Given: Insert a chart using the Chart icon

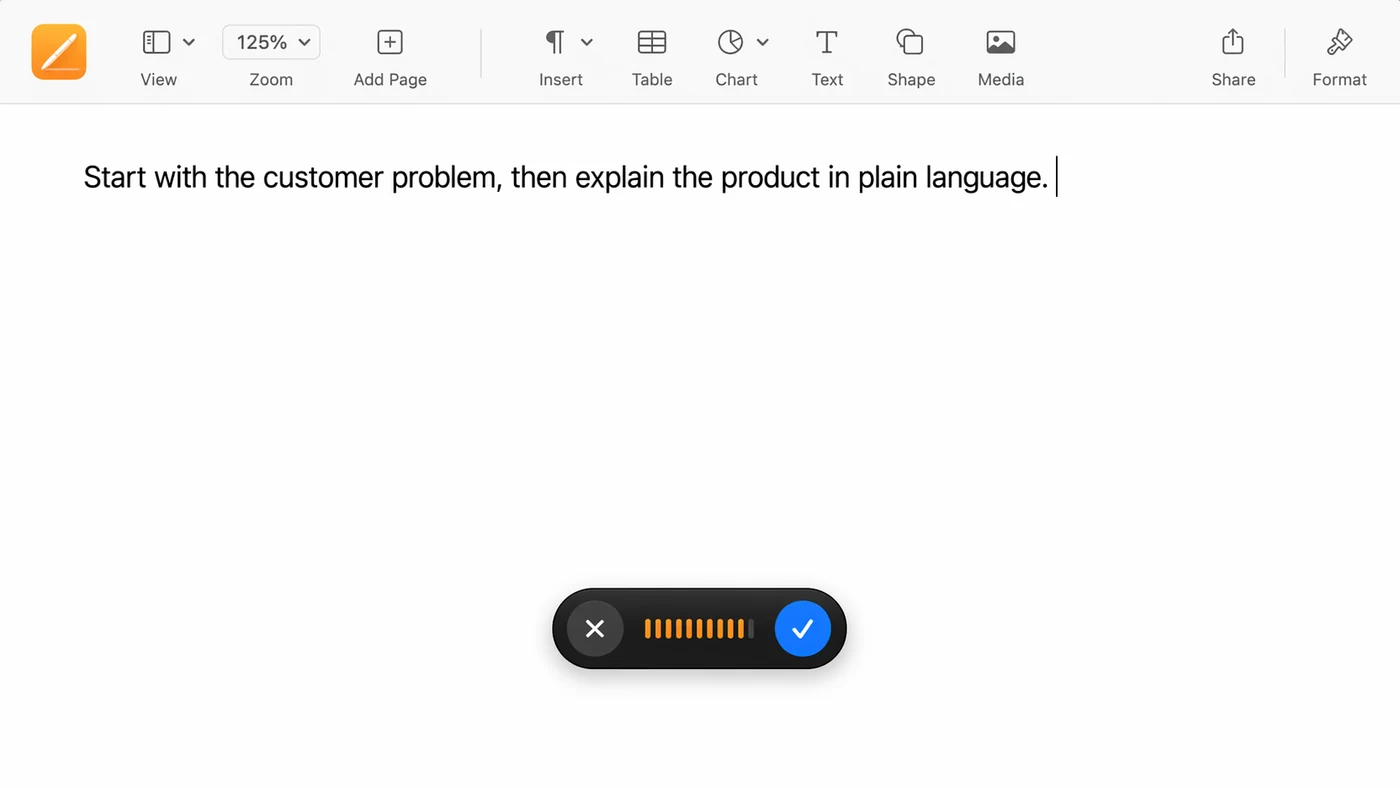Looking at the screenshot, I should (x=729, y=42).
